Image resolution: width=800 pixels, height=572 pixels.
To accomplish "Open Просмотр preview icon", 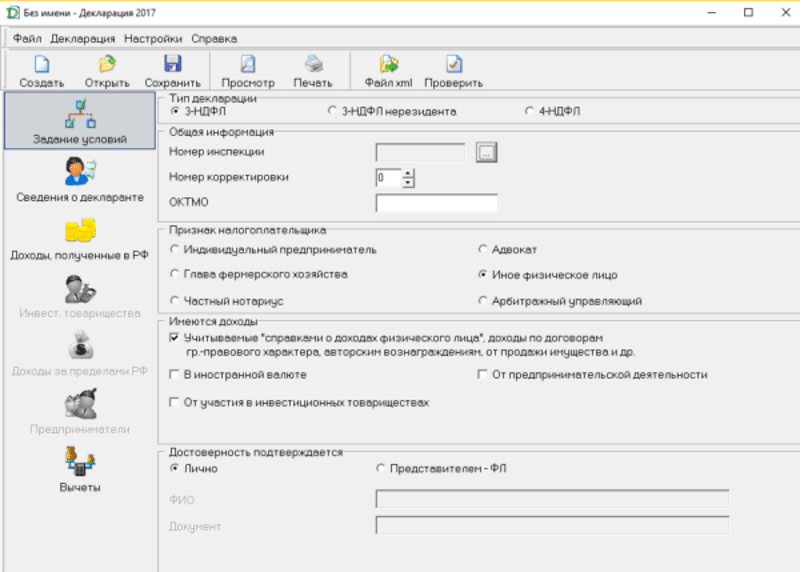I will (x=248, y=65).
